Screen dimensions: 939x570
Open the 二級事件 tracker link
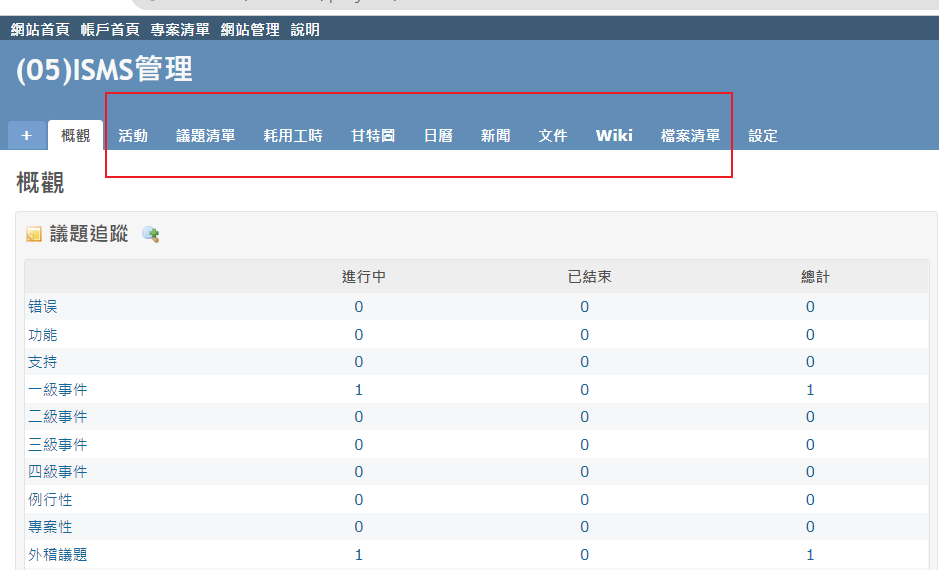coord(57,417)
